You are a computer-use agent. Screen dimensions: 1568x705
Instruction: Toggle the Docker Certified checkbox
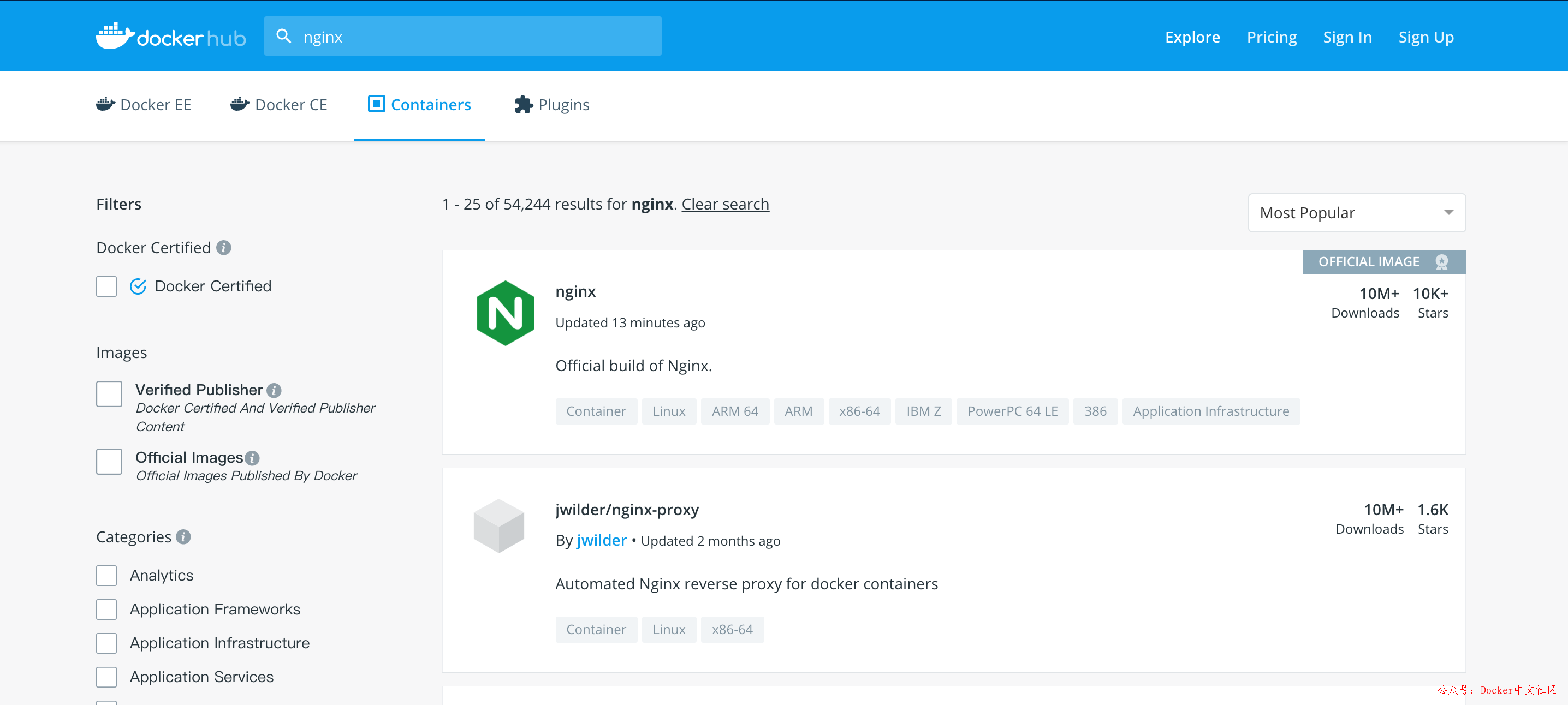point(107,285)
